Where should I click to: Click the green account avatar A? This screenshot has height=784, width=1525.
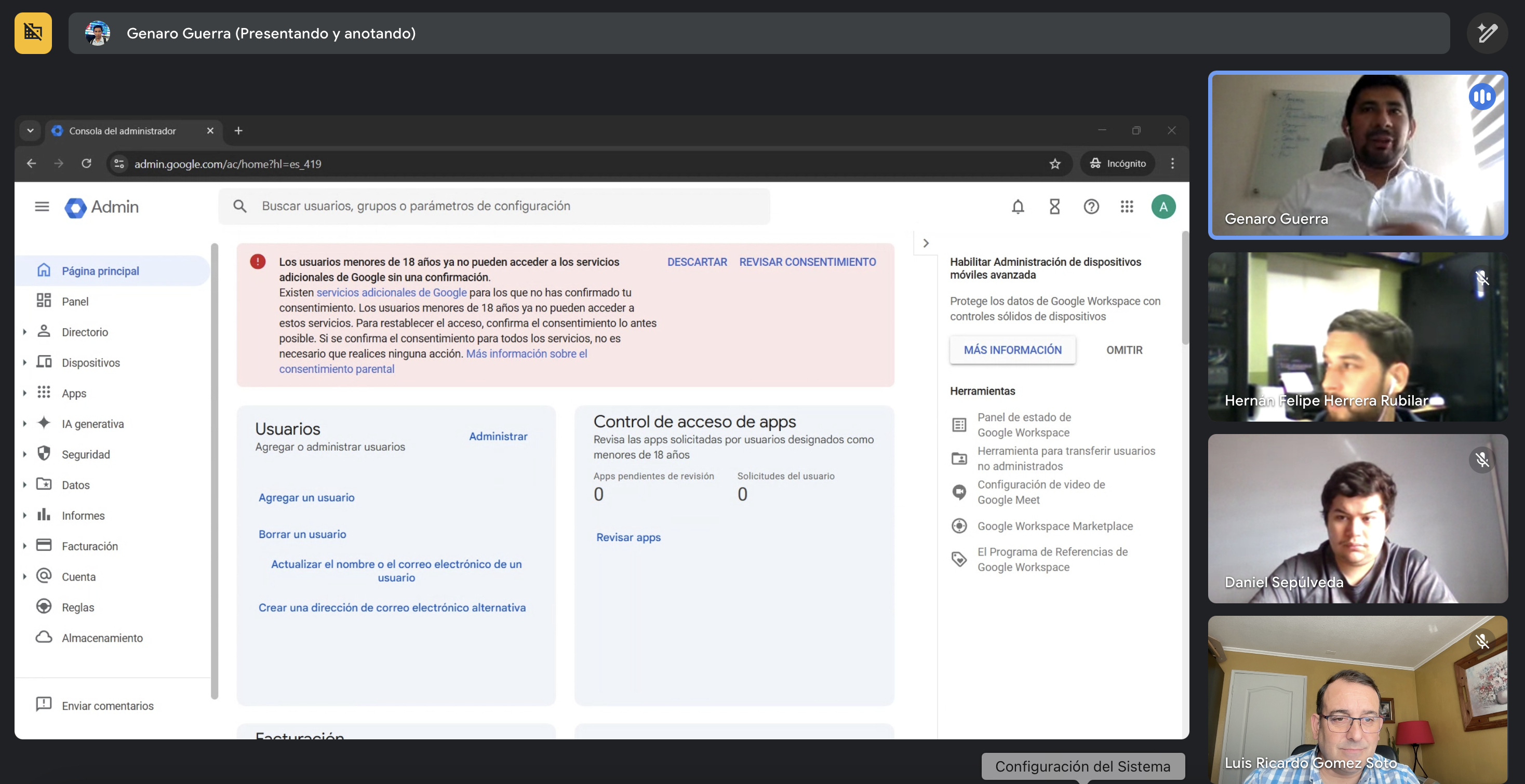tap(1163, 207)
